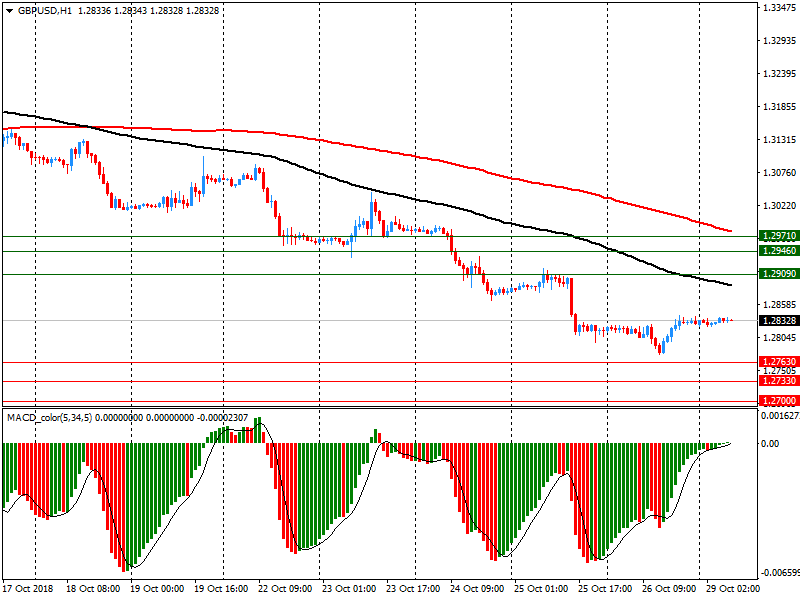Click the 19 Oct 16:00 time label
Screen dimensions: 800x600
[x=221, y=589]
